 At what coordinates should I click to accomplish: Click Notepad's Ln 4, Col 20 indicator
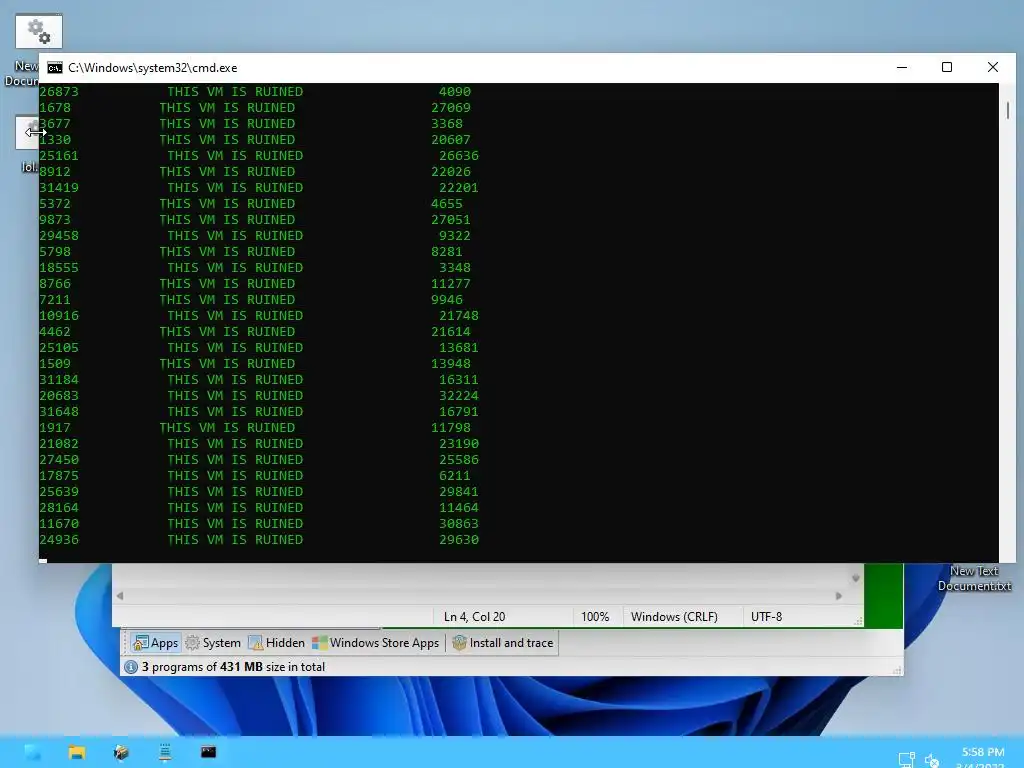(x=474, y=616)
